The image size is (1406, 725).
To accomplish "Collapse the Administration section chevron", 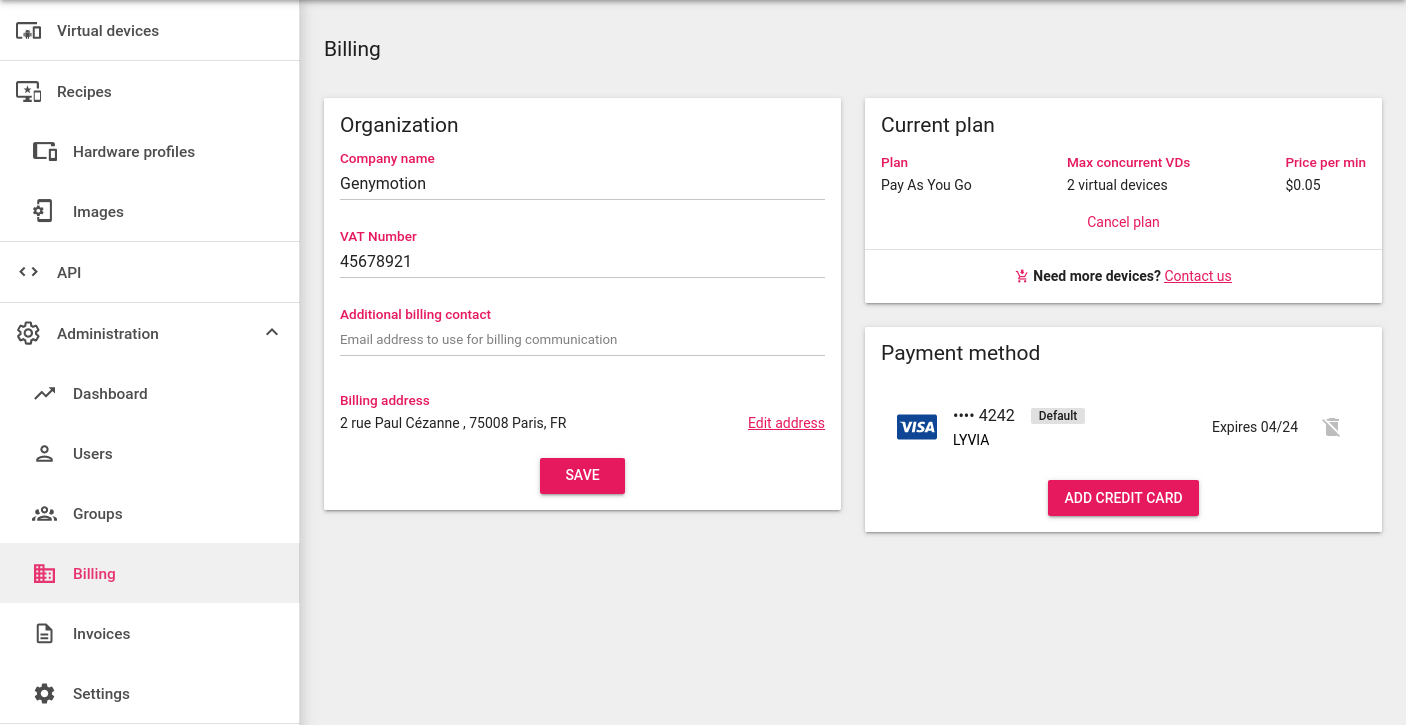I will click(271, 333).
